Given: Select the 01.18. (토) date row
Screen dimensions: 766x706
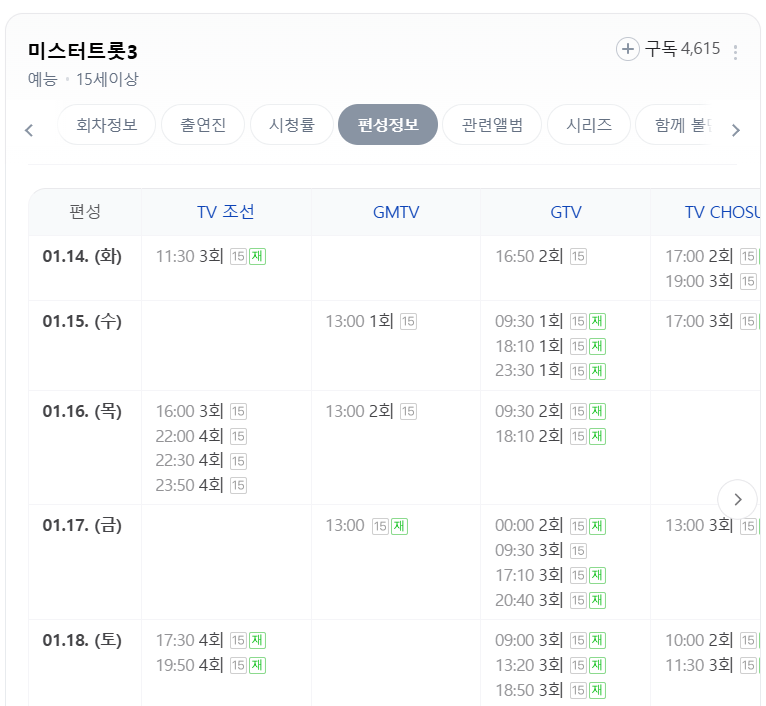Looking at the screenshot, I should click(x=82, y=640).
